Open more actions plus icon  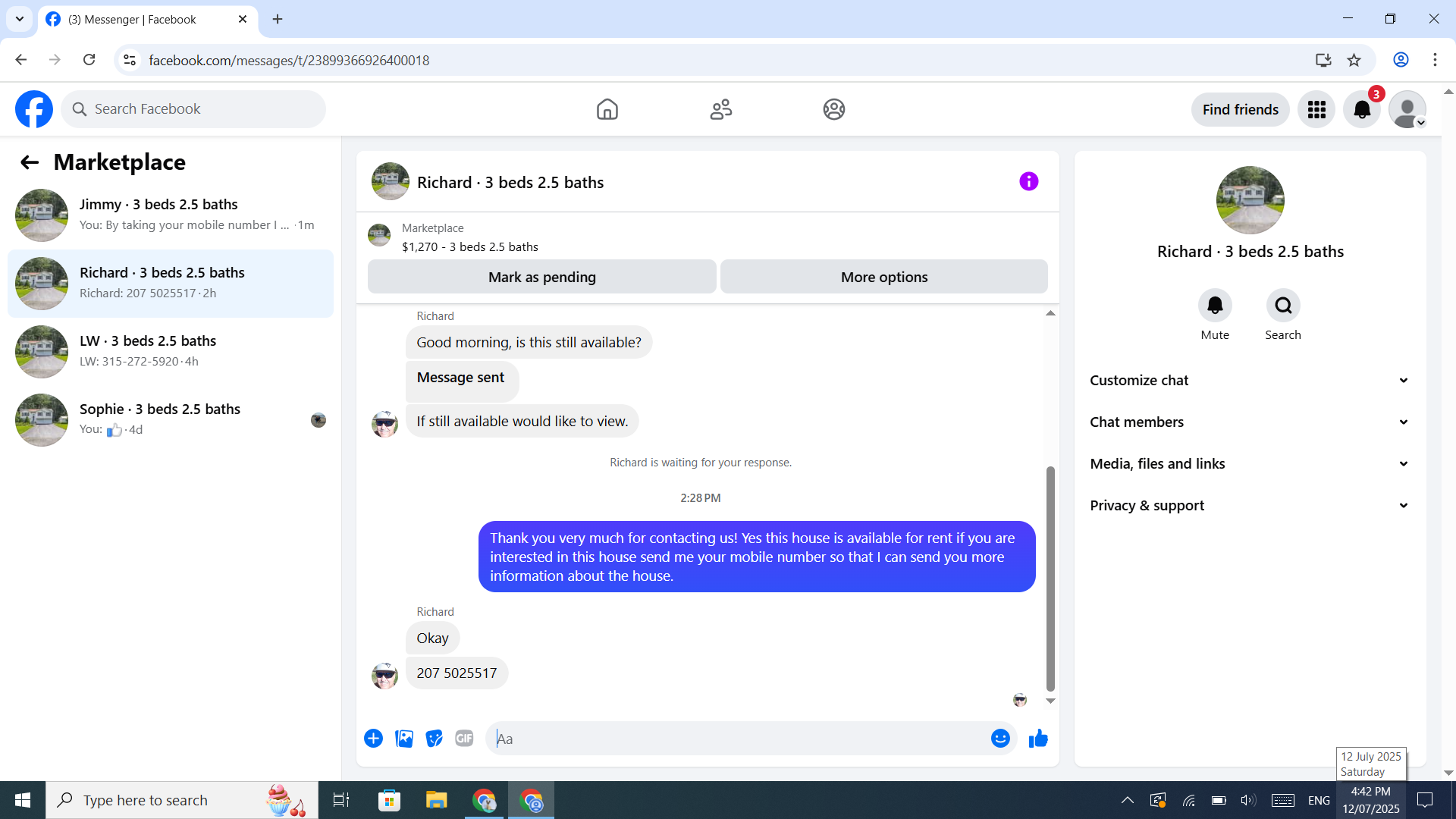tap(373, 739)
